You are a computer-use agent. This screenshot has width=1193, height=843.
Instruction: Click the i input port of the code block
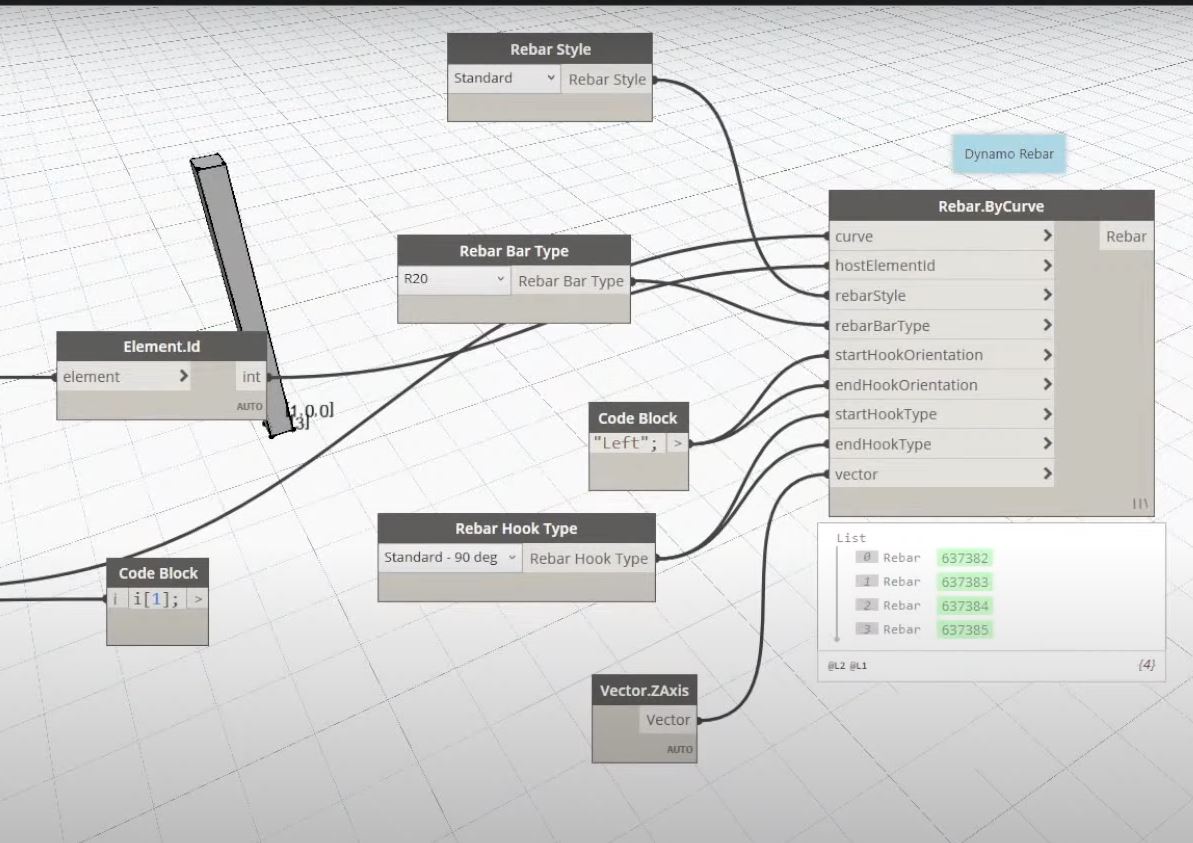click(116, 600)
